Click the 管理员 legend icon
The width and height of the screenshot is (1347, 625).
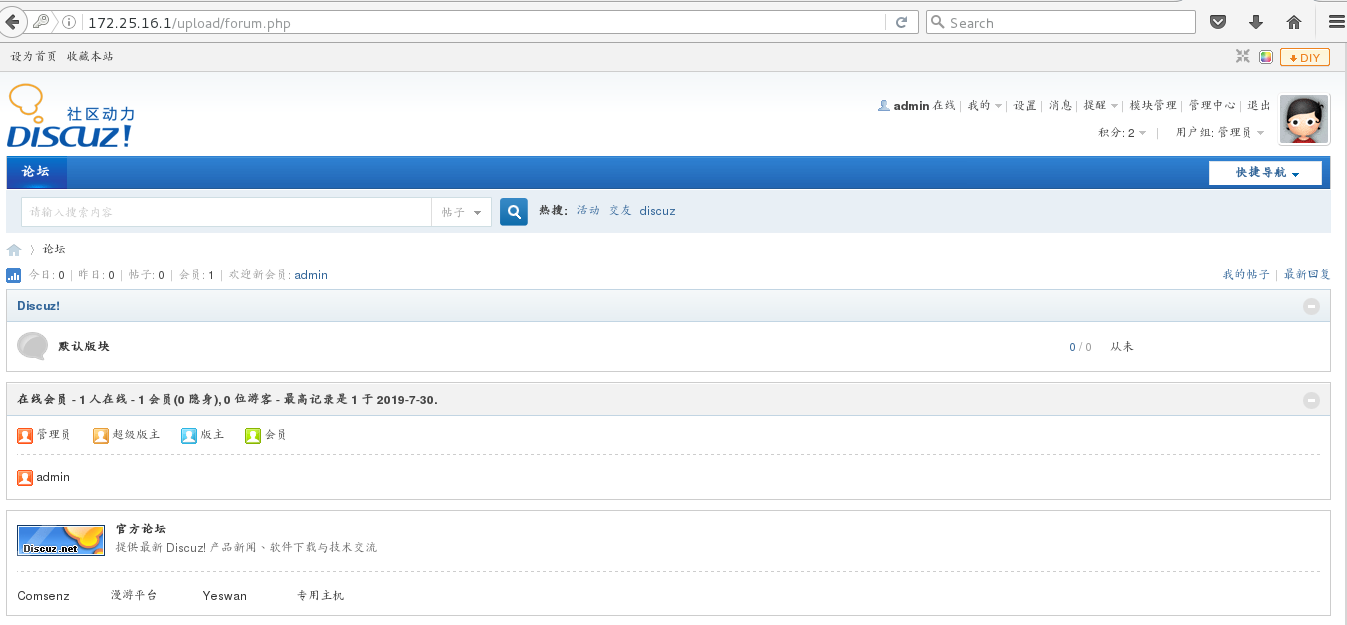click(x=25, y=435)
